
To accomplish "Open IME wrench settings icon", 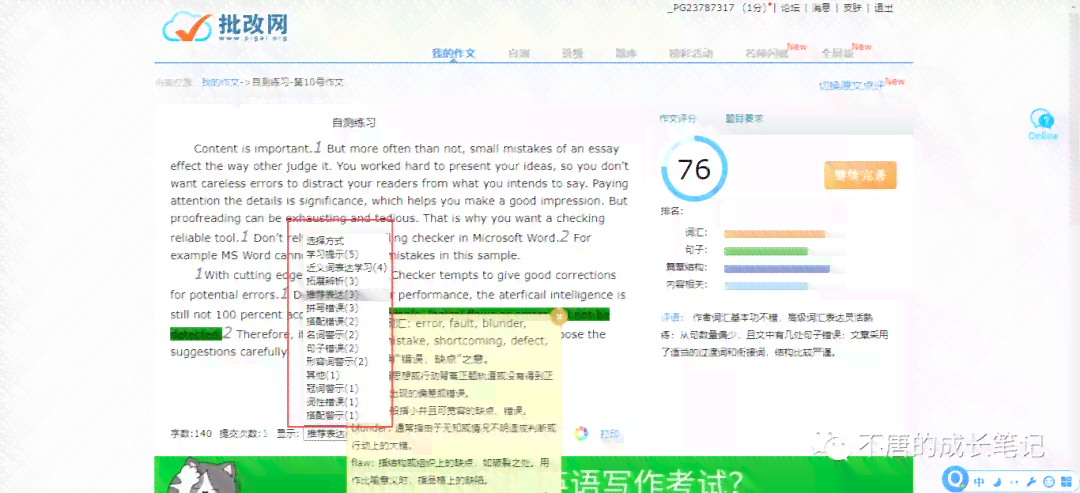I will point(1032,481).
